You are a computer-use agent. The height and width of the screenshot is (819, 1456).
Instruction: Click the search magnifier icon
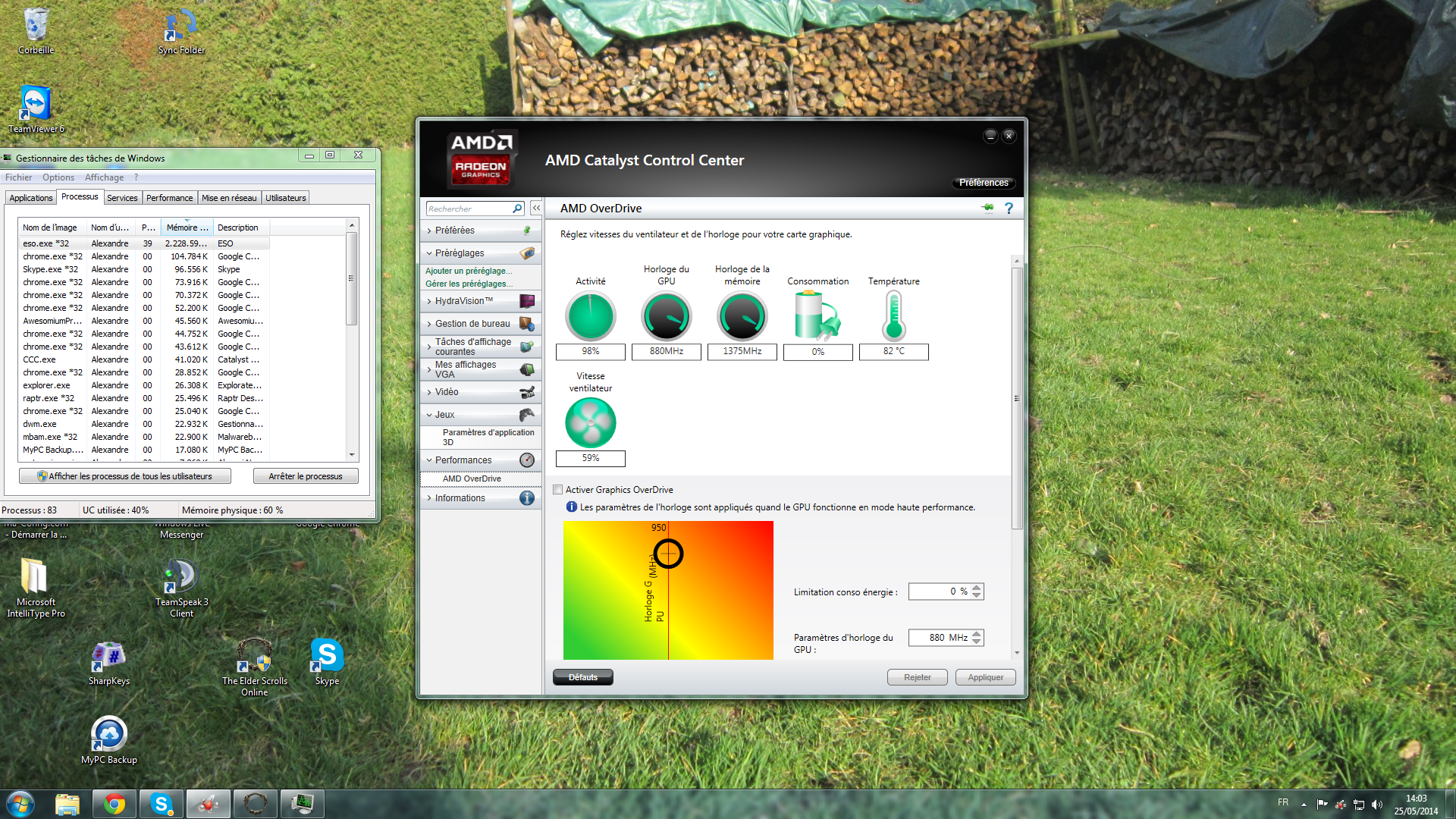[517, 209]
